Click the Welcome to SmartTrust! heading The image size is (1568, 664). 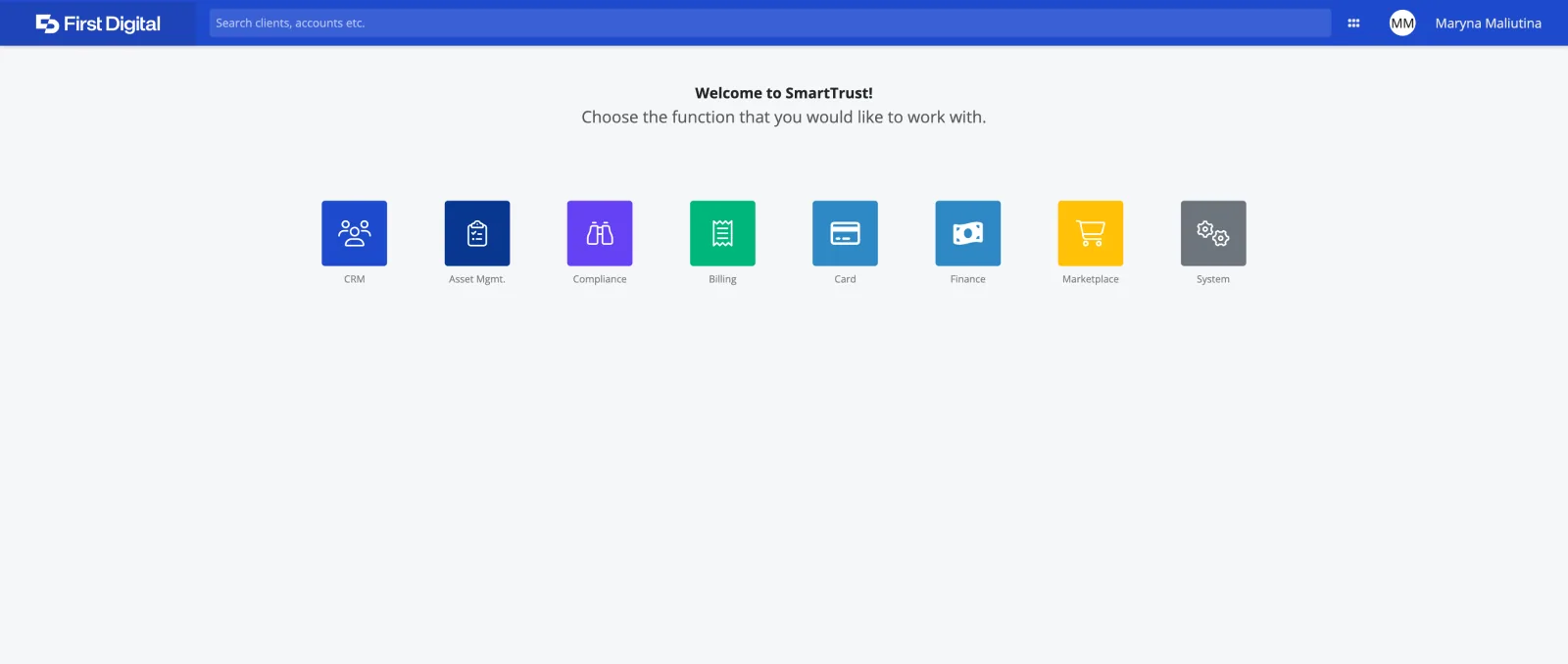(x=784, y=93)
